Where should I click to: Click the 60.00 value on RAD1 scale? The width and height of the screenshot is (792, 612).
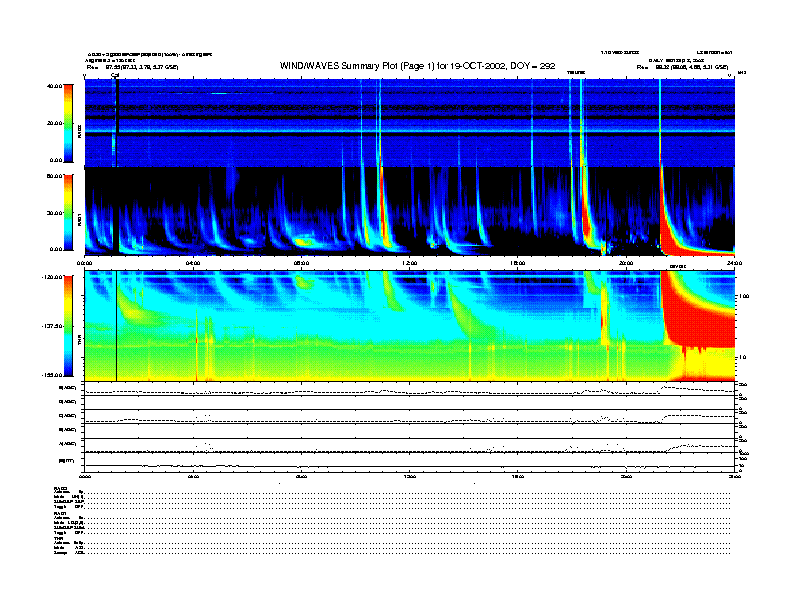pos(54,176)
